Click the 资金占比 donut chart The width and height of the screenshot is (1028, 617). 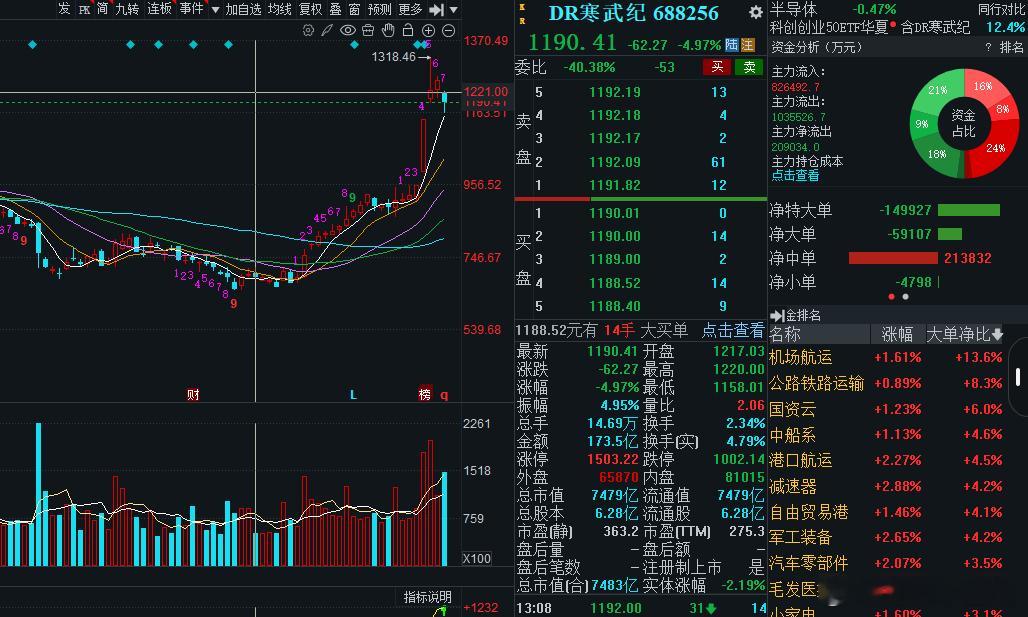coord(964,123)
